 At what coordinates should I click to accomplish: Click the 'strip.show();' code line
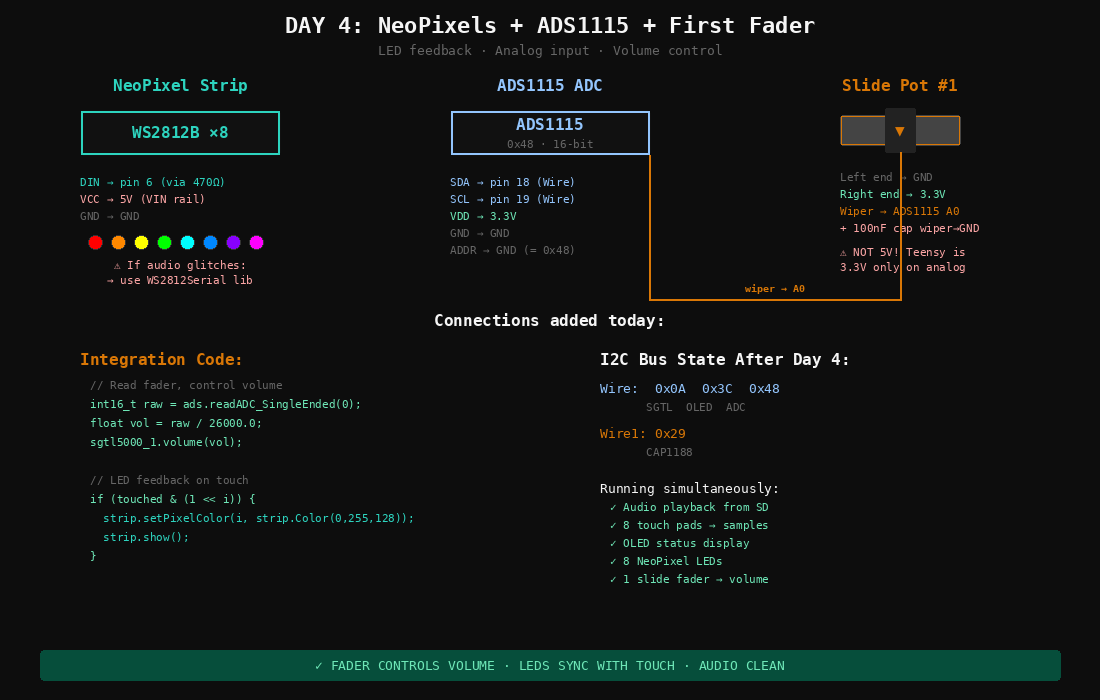tap(146, 537)
